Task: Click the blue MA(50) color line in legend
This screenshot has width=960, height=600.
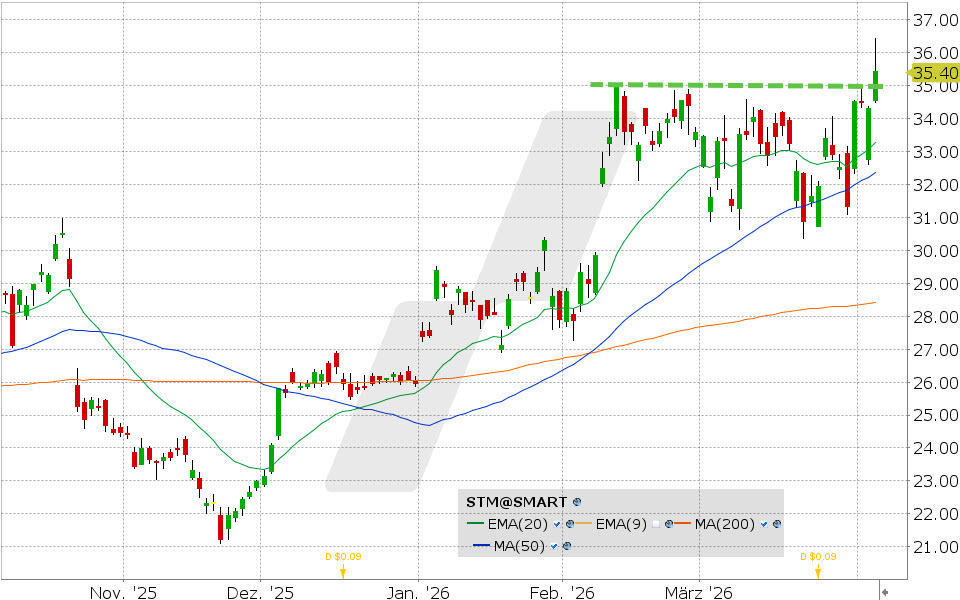Action: click(480, 546)
